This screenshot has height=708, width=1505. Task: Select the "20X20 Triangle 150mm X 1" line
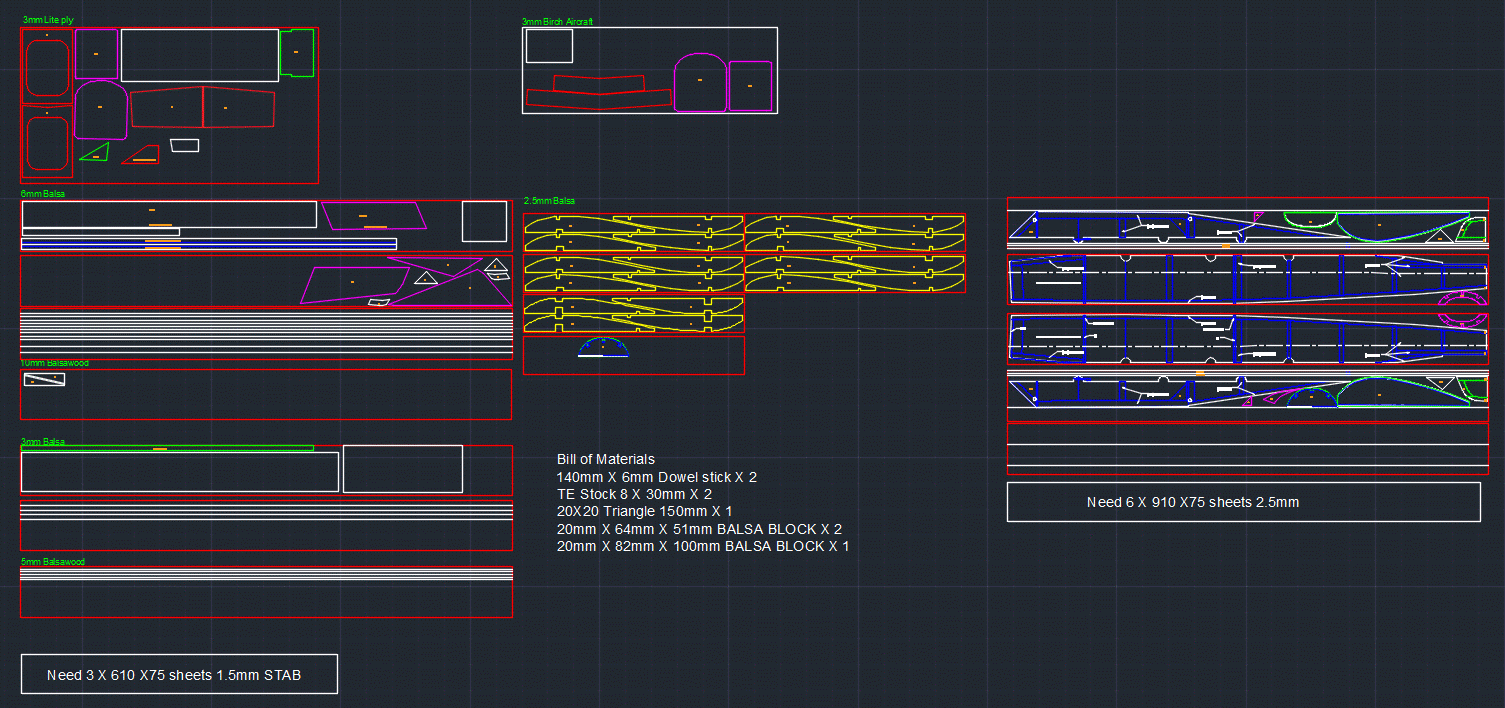(x=644, y=511)
